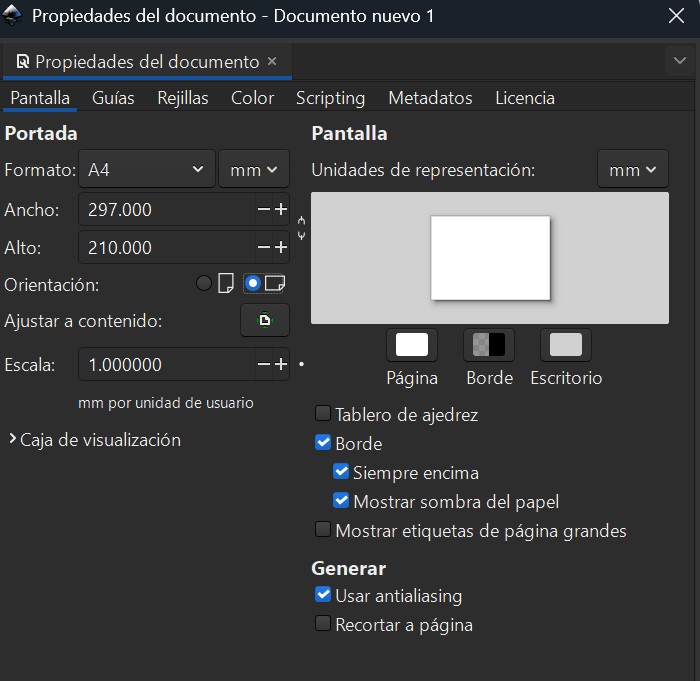The height and width of the screenshot is (681, 700).
Task: Uncheck the Borde checkbox
Action: point(323,443)
